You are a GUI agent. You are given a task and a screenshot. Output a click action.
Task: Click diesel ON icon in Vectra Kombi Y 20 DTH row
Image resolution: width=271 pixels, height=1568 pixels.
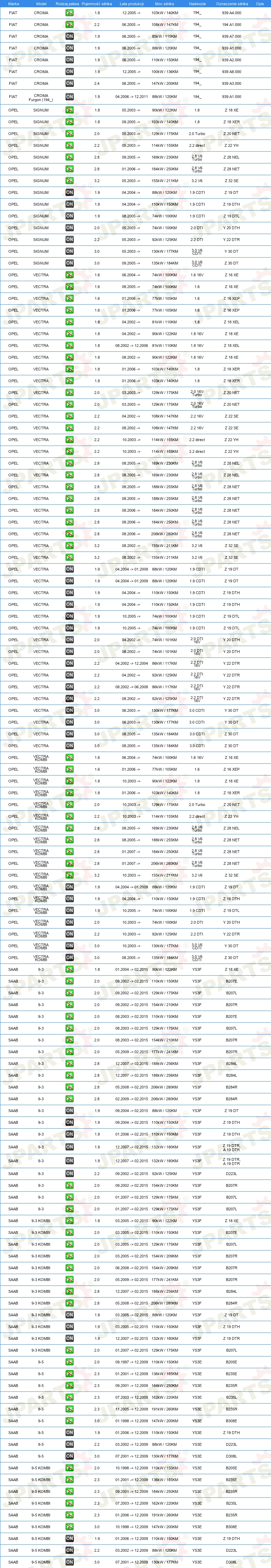[x=69, y=922]
